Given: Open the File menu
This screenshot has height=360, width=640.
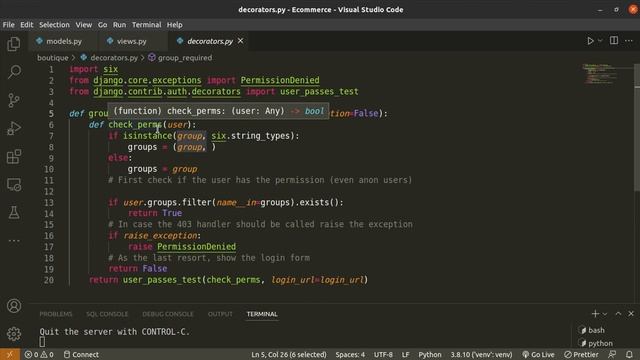Looking at the screenshot, I should click(8, 24).
